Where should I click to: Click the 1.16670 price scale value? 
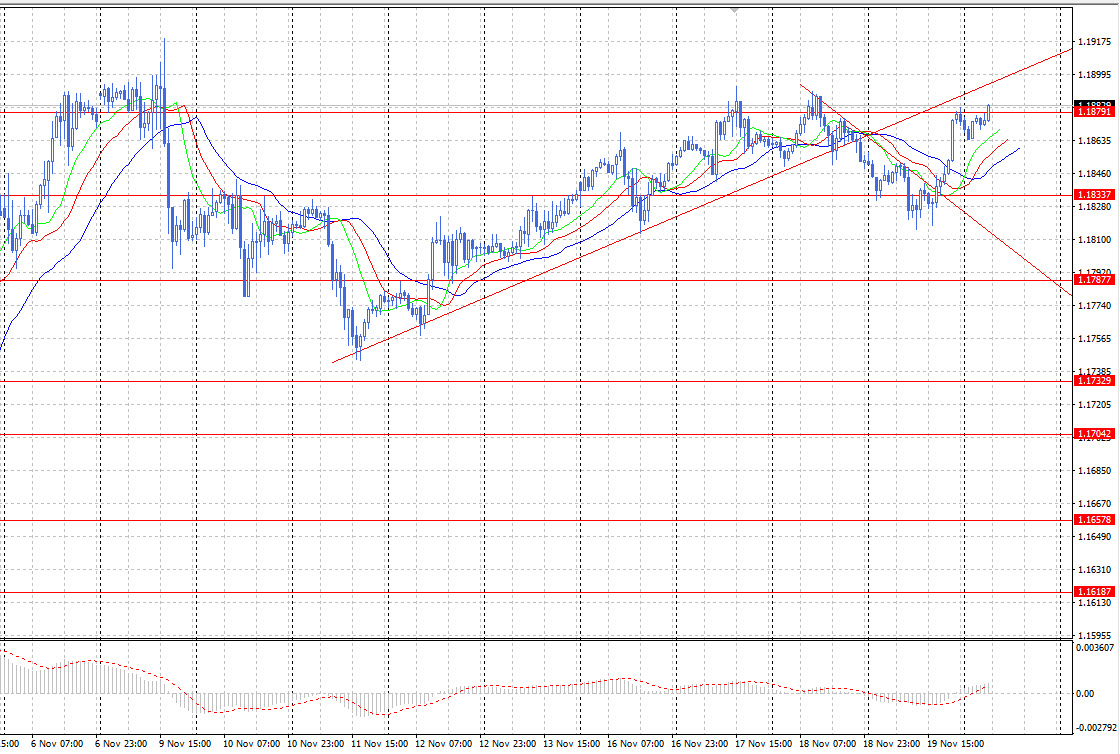click(1094, 503)
